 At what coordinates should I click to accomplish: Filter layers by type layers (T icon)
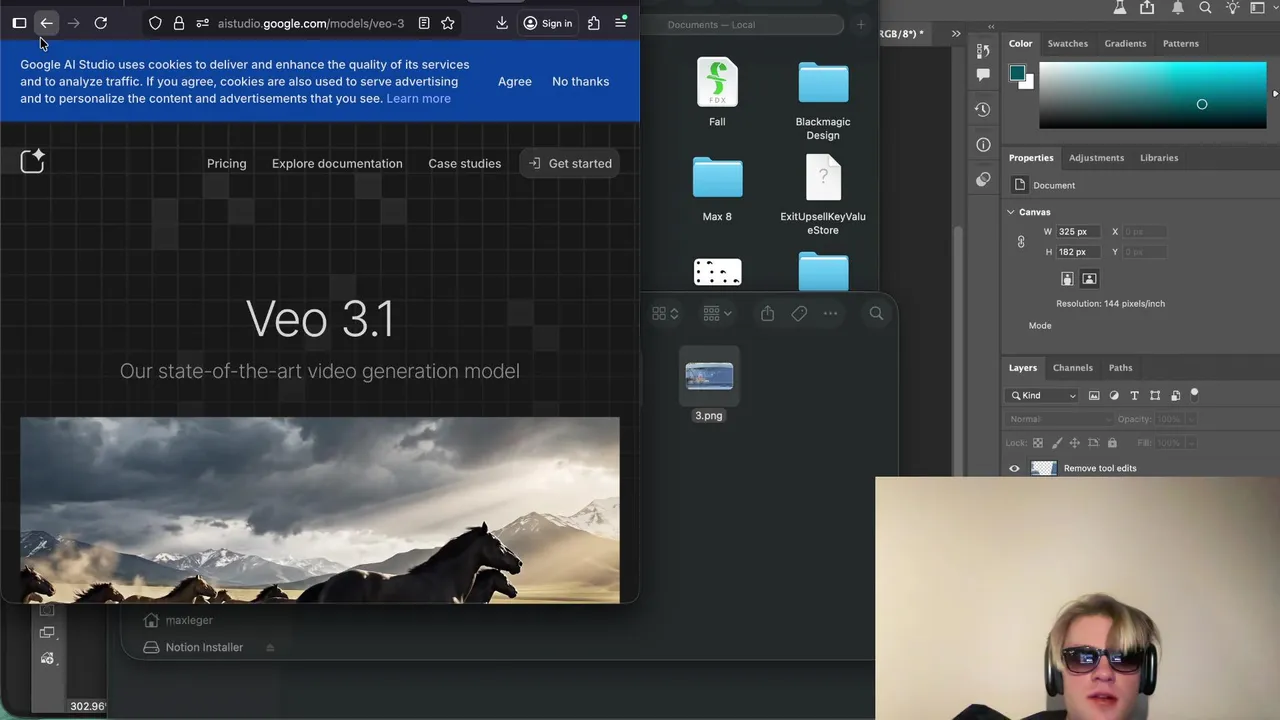click(1134, 396)
